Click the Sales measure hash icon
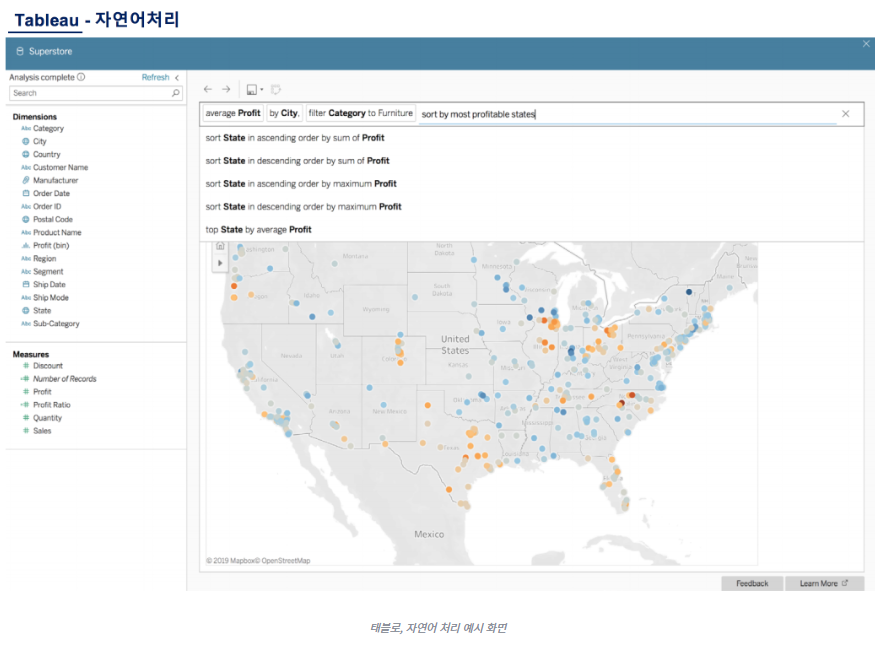The height and width of the screenshot is (646, 875). click(x=26, y=431)
